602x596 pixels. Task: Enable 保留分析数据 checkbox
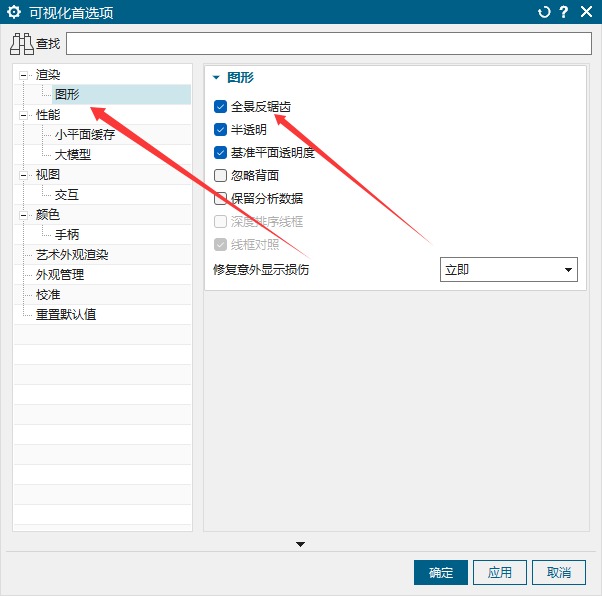(220, 199)
